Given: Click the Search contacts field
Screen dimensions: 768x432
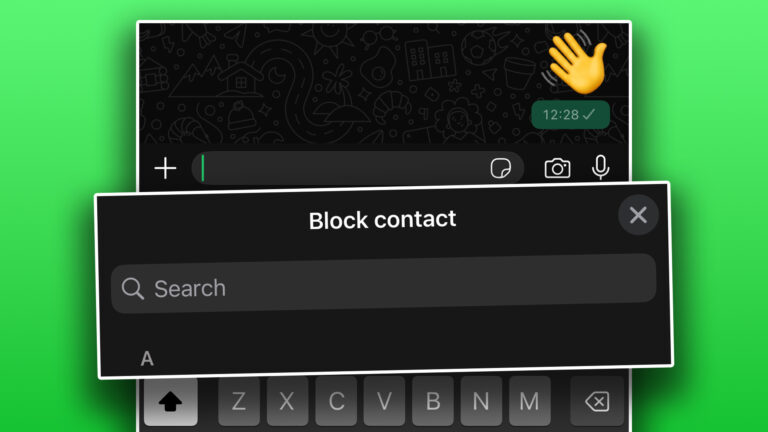Looking at the screenshot, I should click(x=384, y=283).
